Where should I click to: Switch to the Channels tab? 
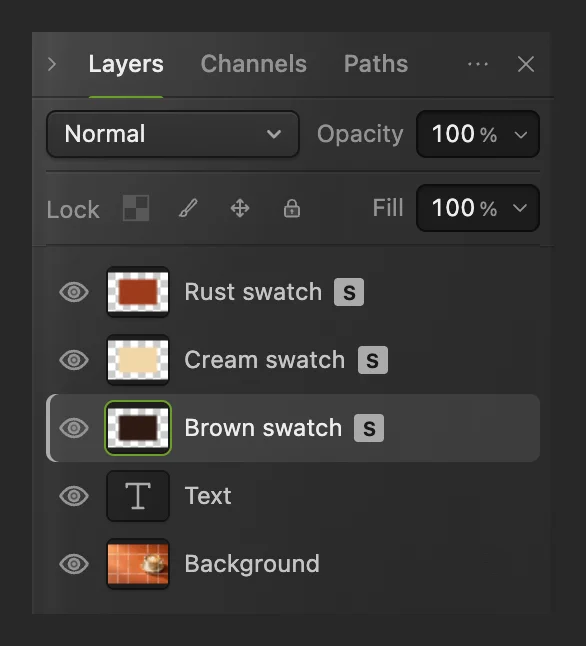(253, 64)
